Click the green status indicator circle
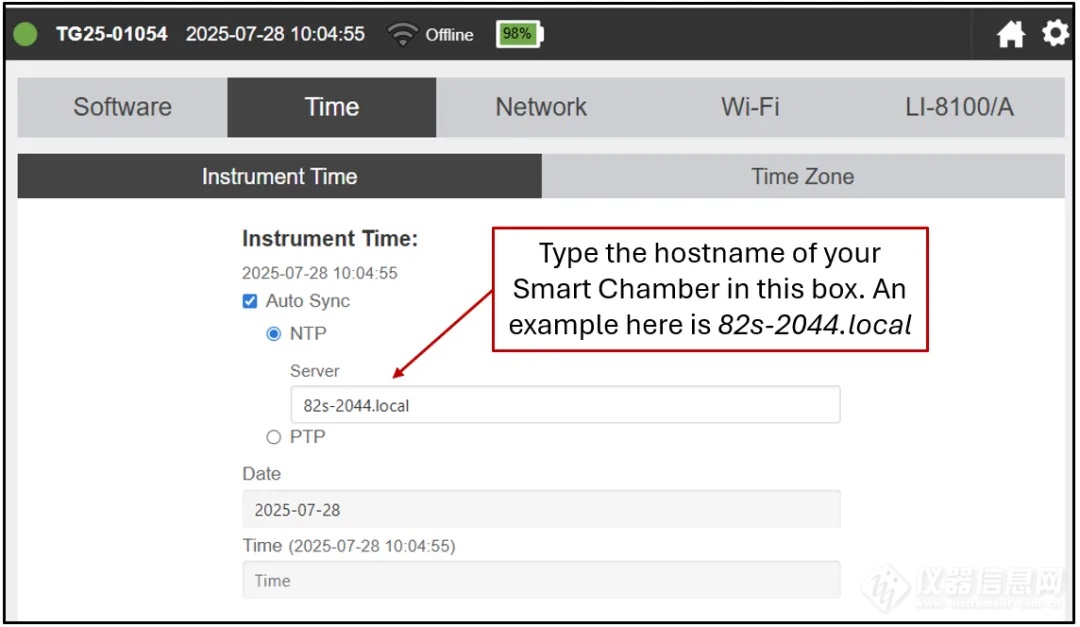 pyautogui.click(x=26, y=35)
